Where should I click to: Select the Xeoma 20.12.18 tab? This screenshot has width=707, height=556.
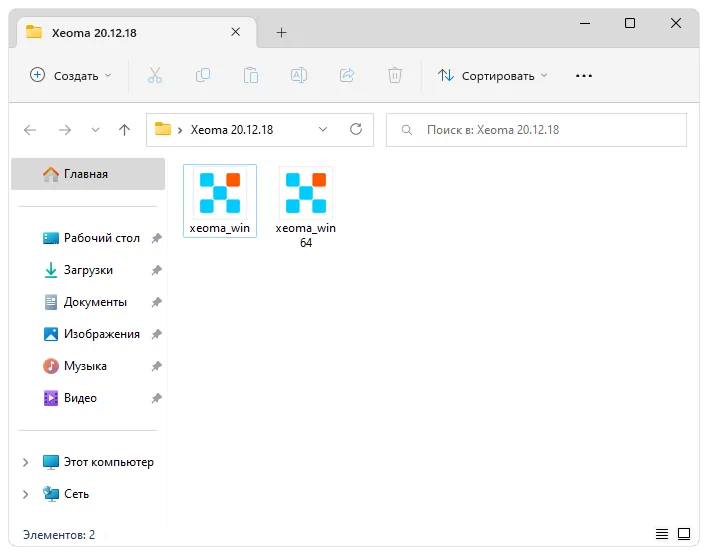point(136,32)
